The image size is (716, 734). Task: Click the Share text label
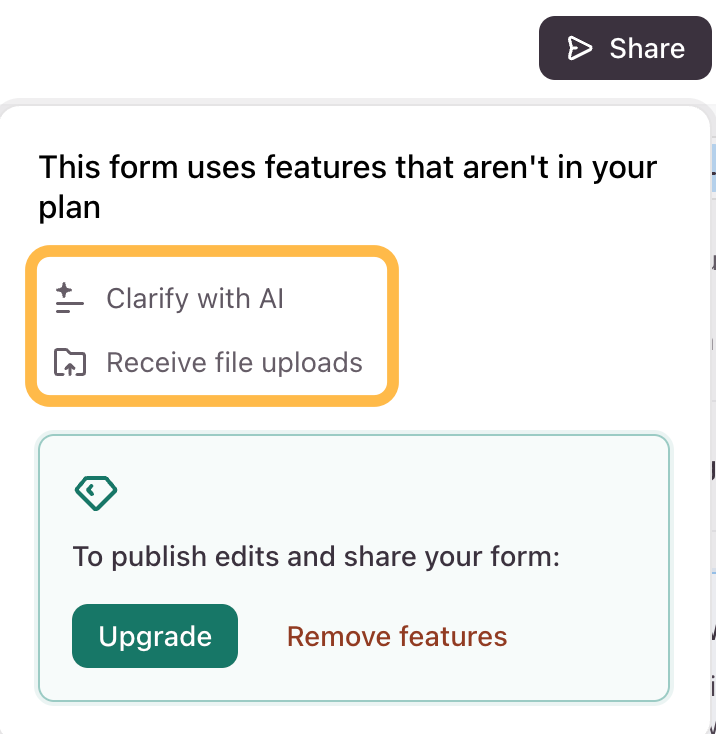tap(647, 48)
